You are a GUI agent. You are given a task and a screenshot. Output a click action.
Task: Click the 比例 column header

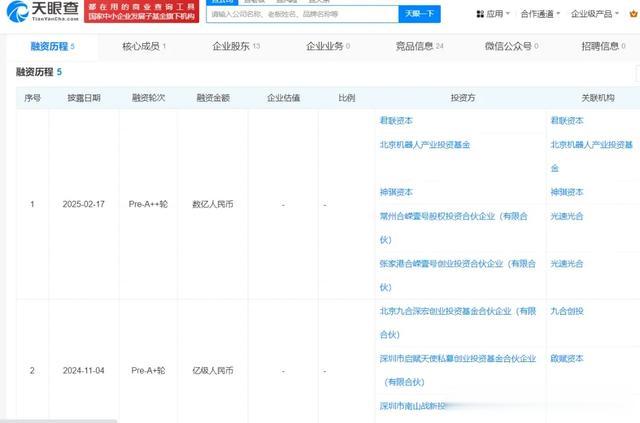(x=347, y=98)
